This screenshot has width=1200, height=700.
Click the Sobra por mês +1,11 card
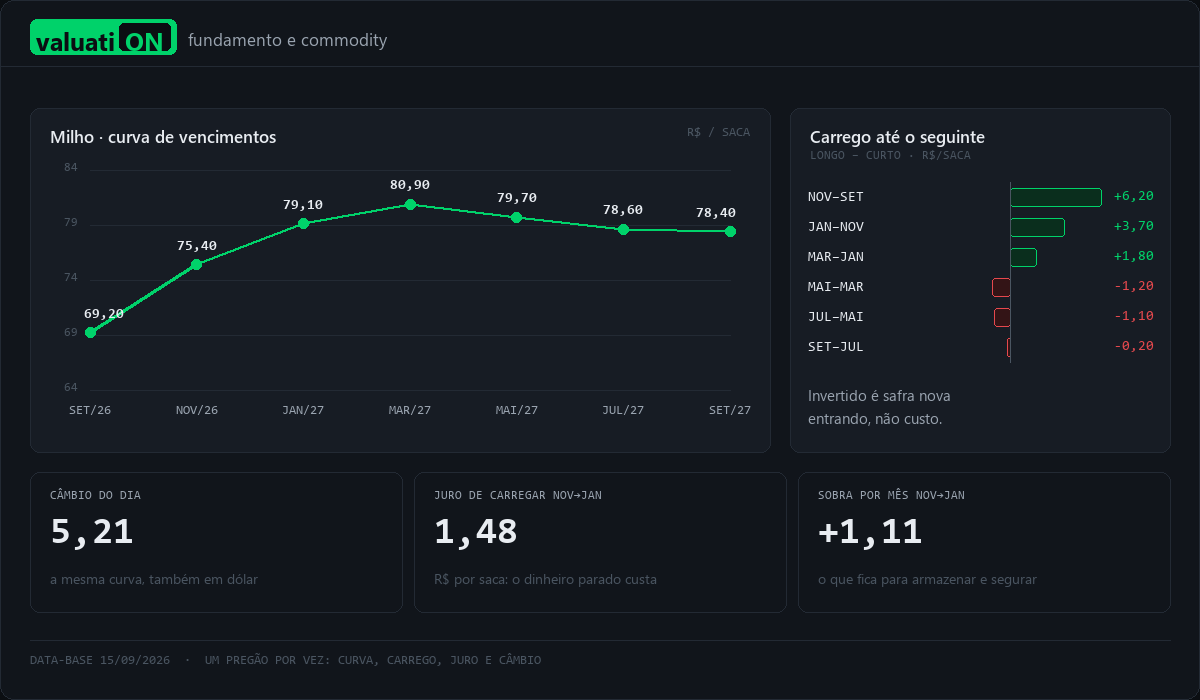[984, 542]
